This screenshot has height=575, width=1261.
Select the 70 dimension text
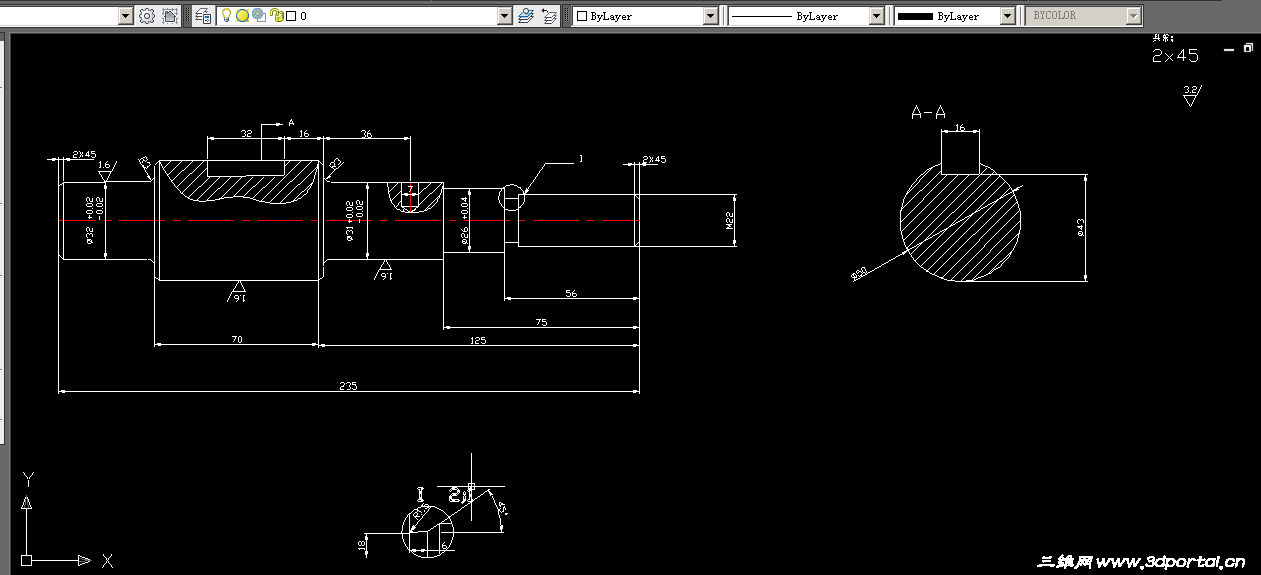pos(237,340)
